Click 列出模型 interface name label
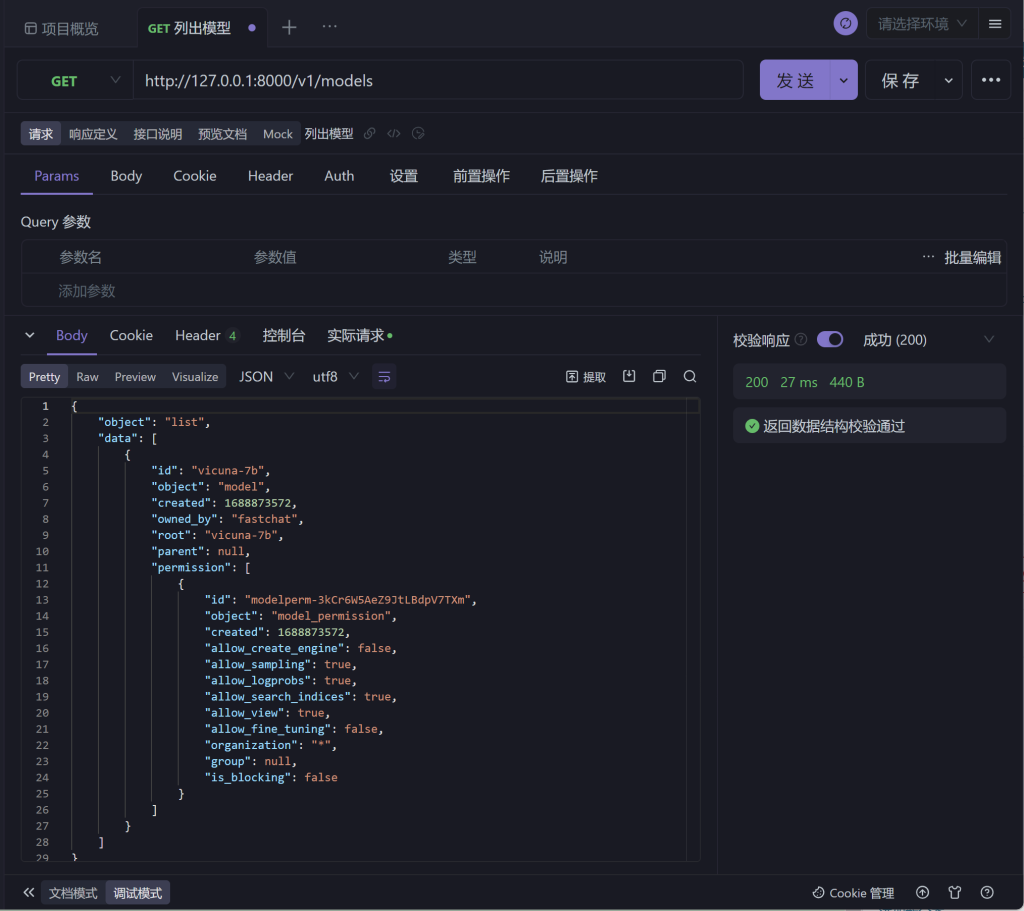 329,134
